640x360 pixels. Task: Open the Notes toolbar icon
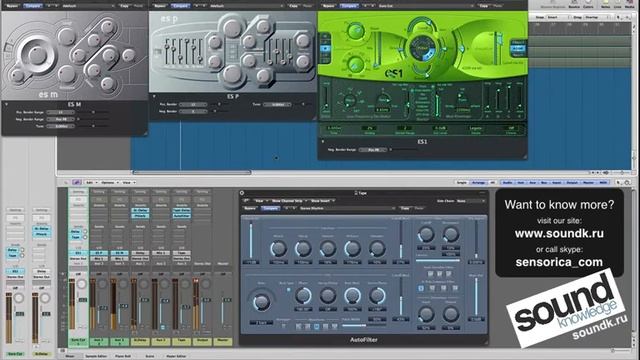pos(606,4)
